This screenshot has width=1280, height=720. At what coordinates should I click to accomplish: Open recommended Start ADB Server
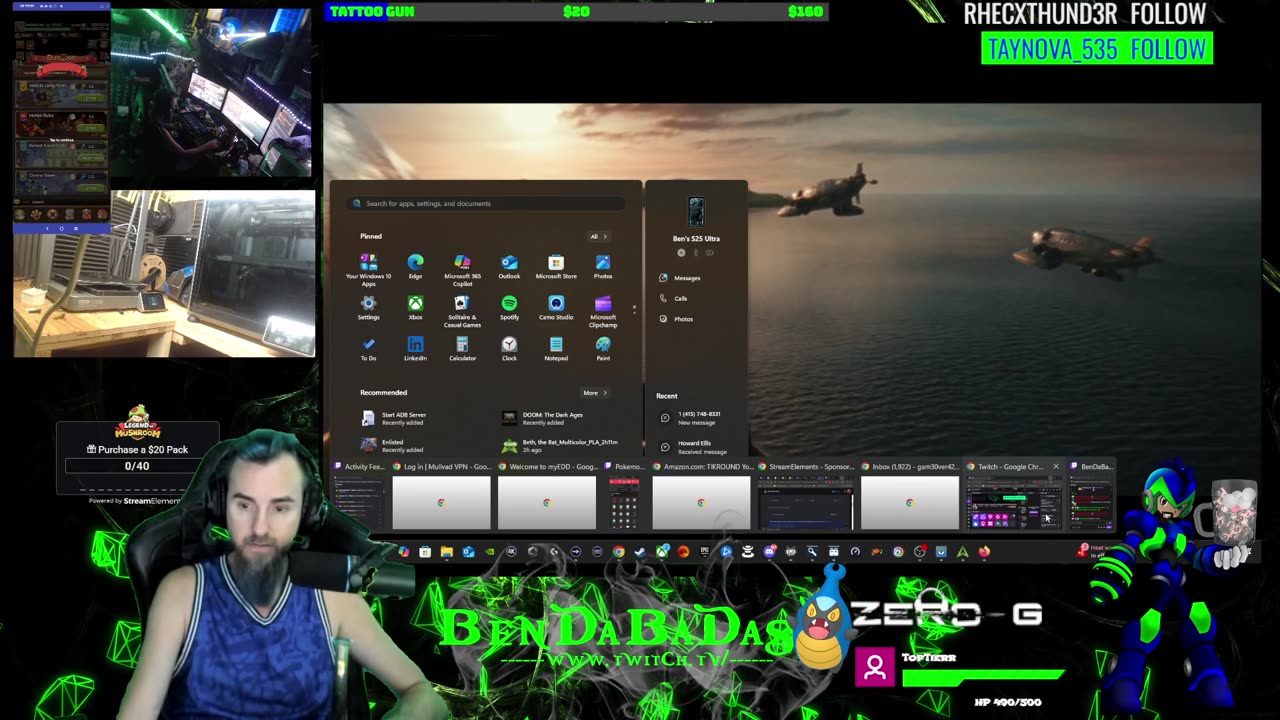coord(395,418)
